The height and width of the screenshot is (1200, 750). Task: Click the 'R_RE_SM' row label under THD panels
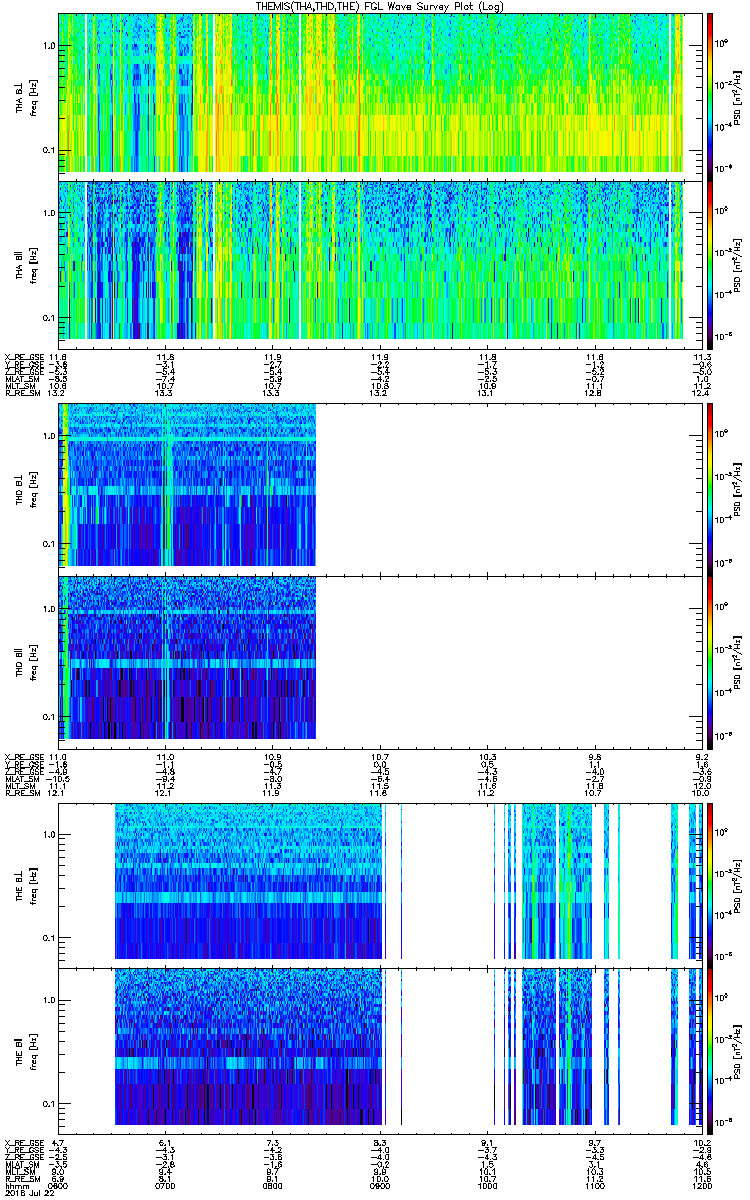pyautogui.click(x=22, y=792)
